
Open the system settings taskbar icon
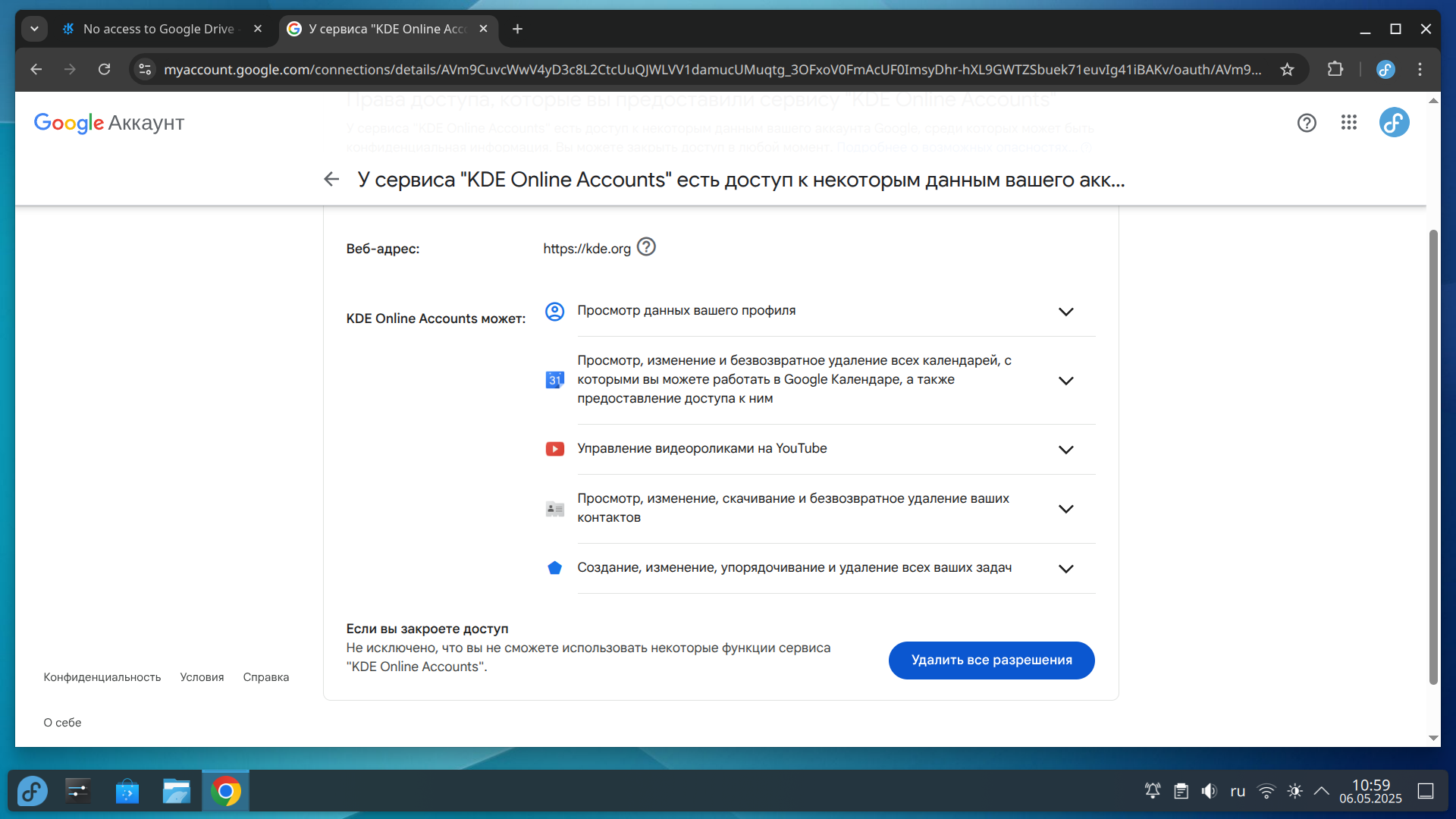tap(78, 792)
